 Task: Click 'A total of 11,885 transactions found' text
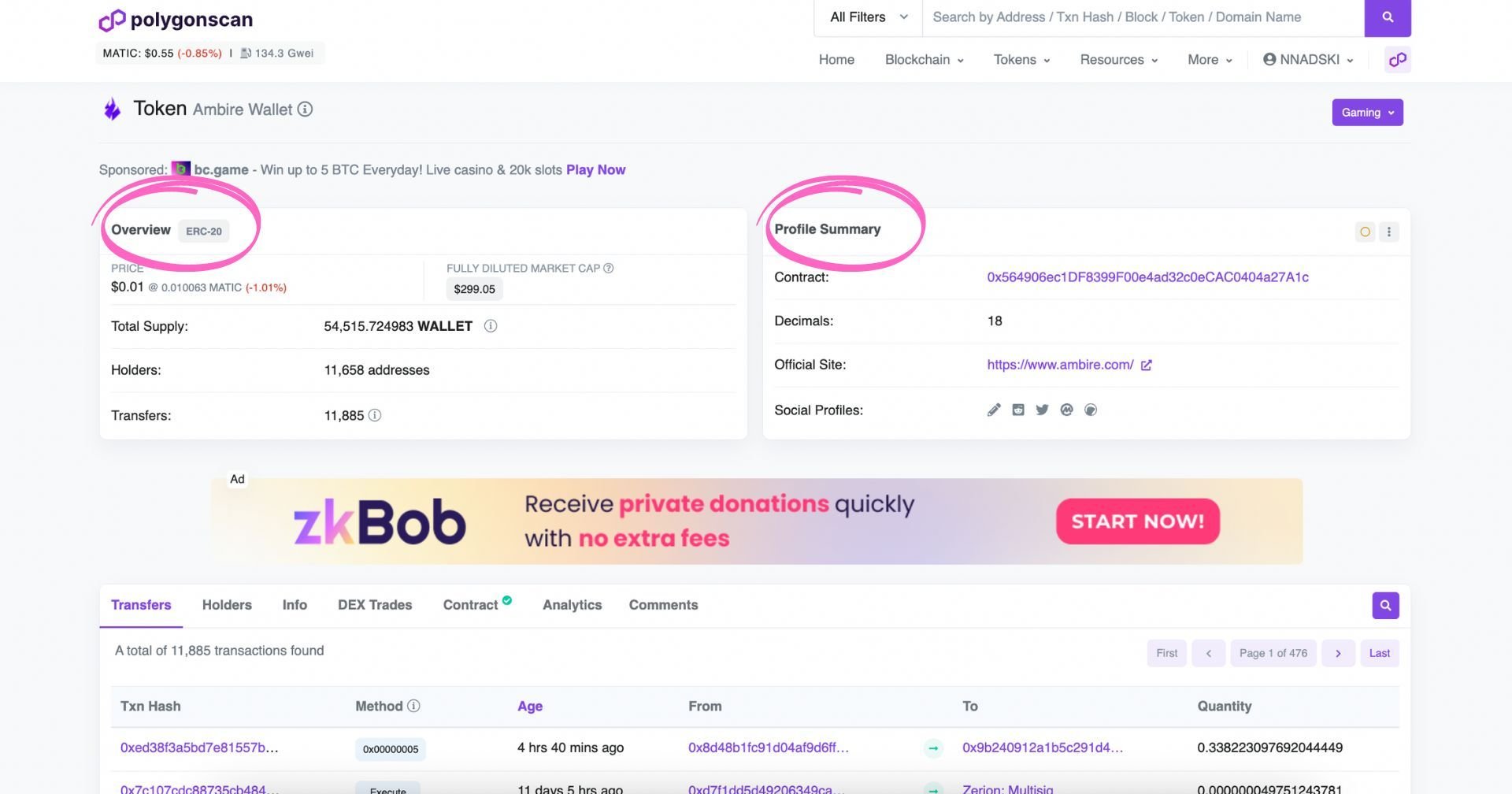[219, 651]
